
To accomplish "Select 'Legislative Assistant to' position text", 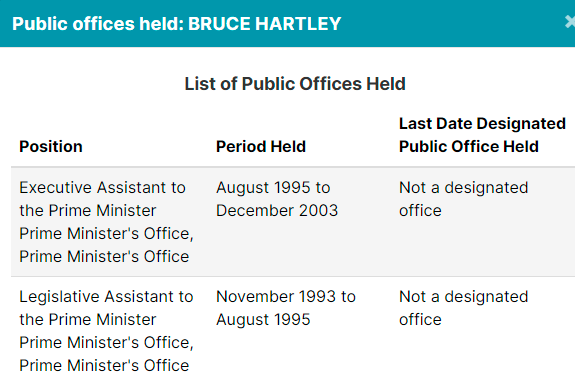I will (106, 297).
